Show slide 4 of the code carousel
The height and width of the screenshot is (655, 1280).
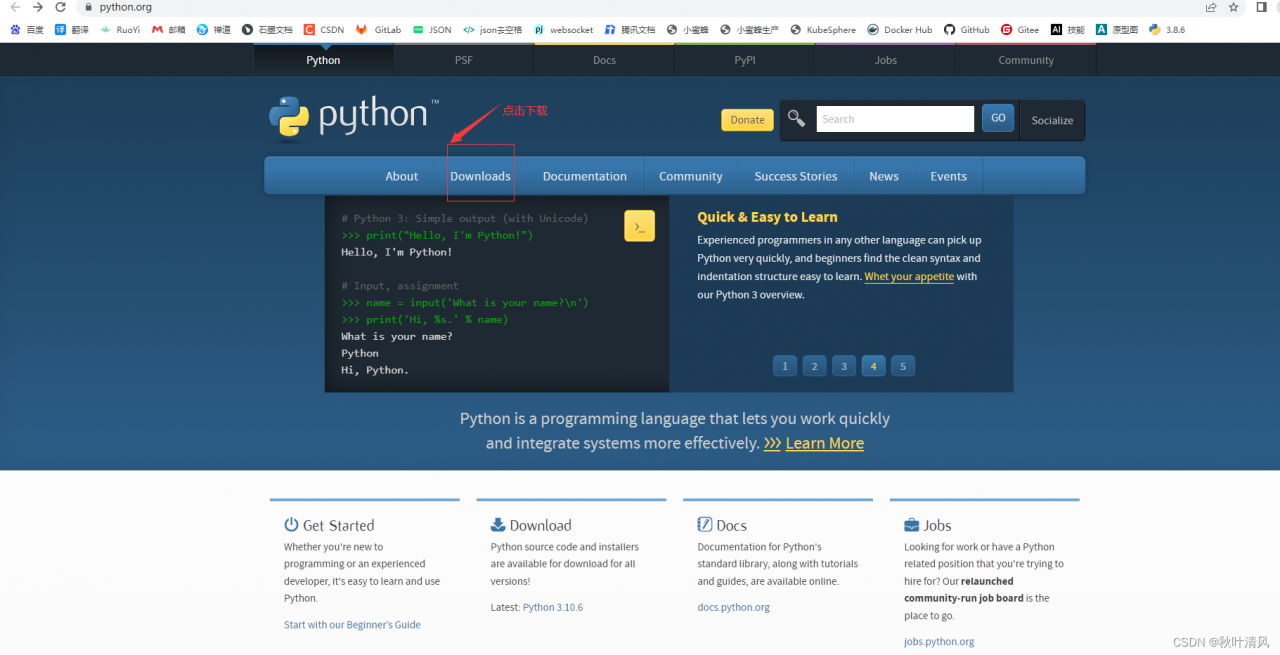point(873,366)
